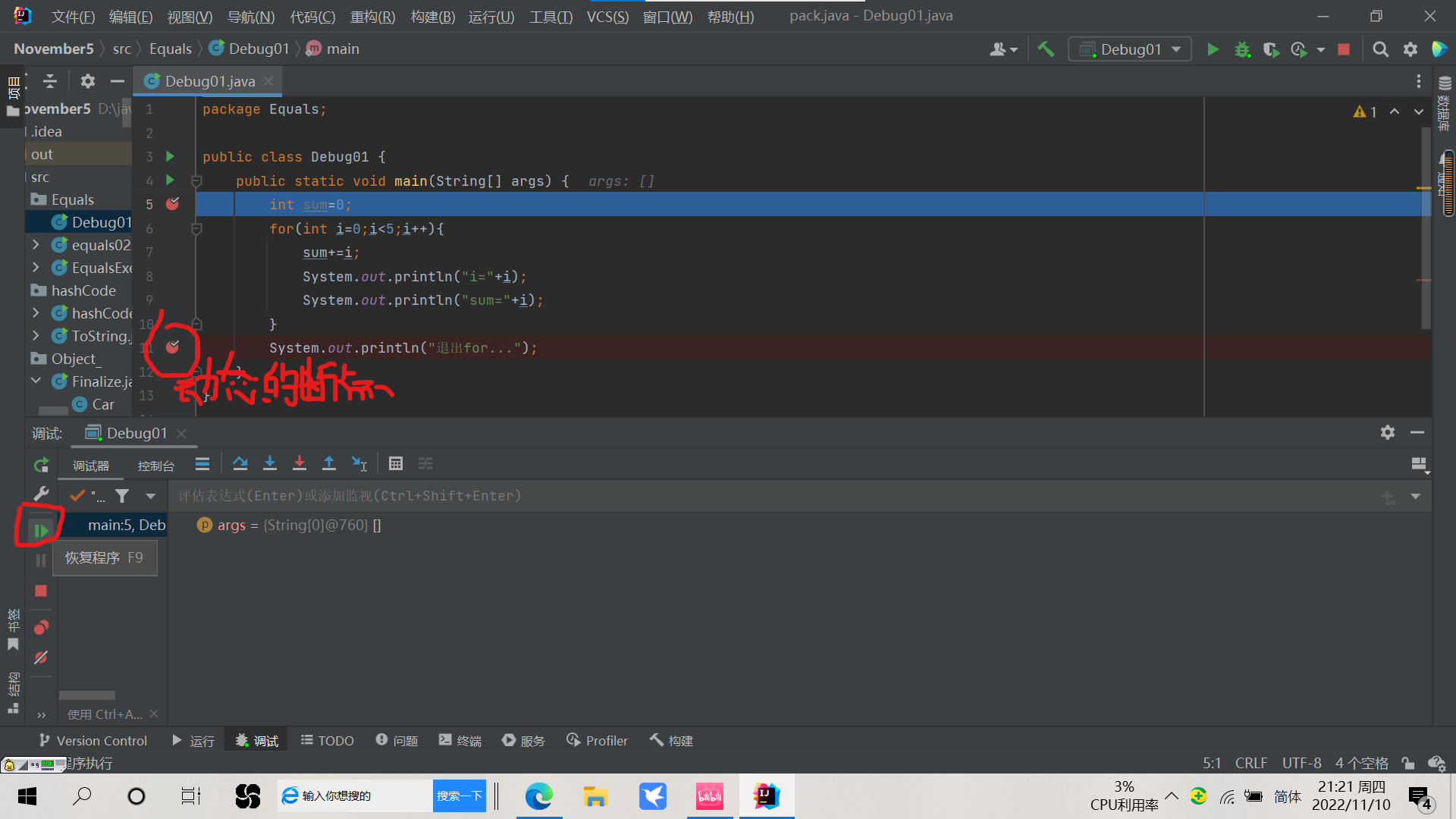Switch to 控制台 console tab
The height and width of the screenshot is (819, 1456).
(x=155, y=466)
